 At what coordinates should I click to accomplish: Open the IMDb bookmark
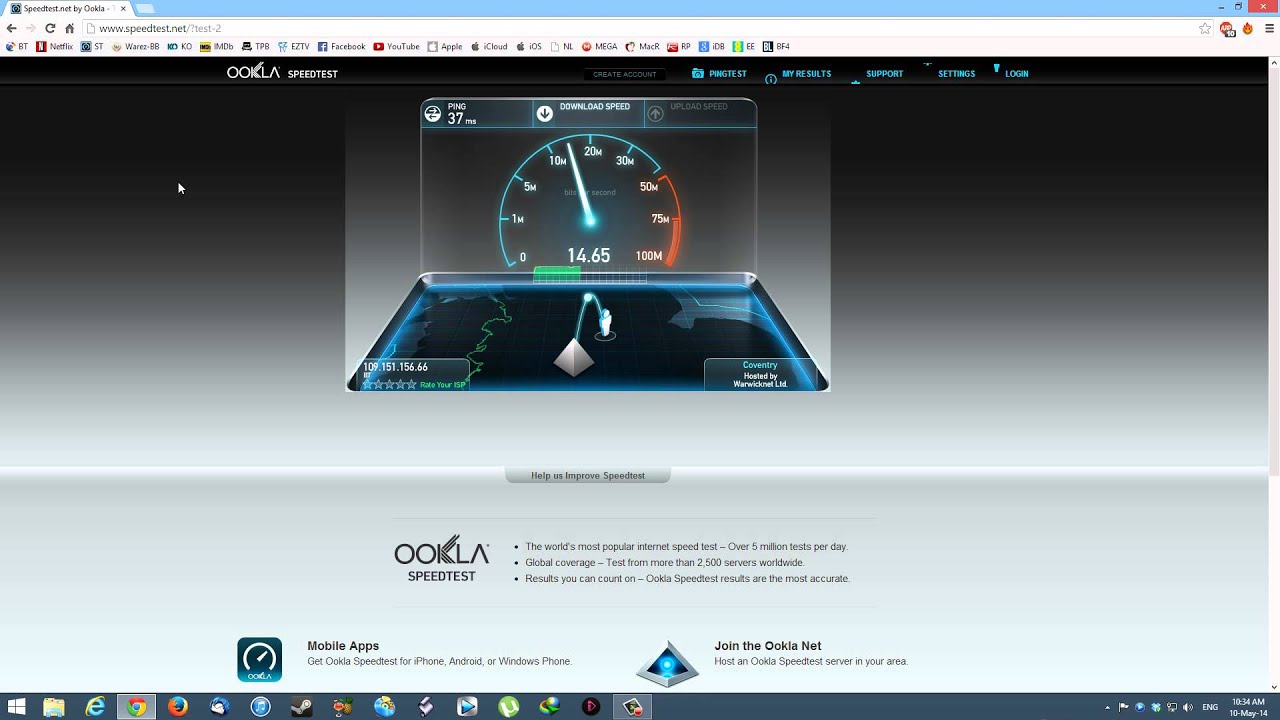point(217,46)
